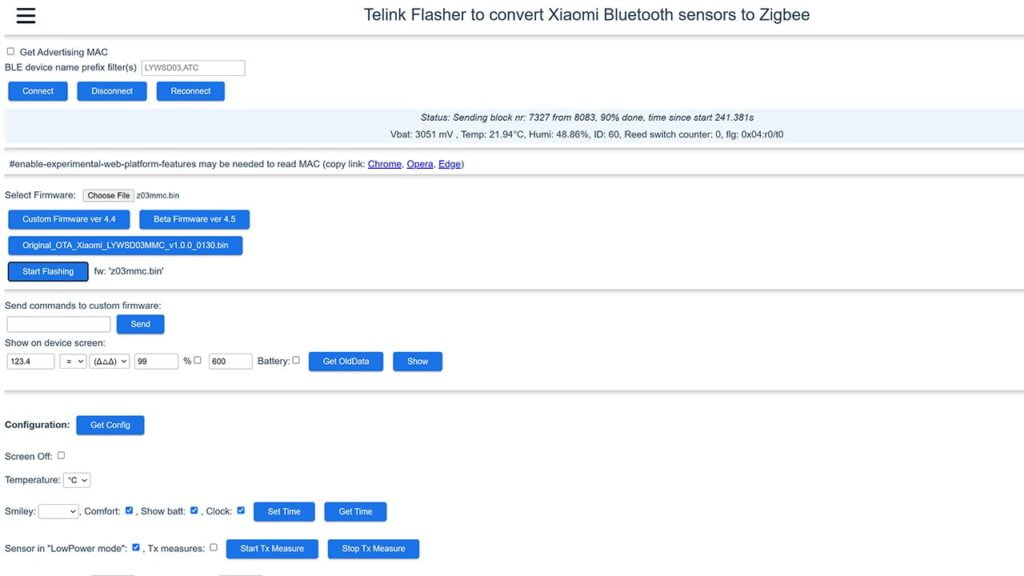
Task: Select Beta Firmware ver 4.5
Action: (195, 219)
